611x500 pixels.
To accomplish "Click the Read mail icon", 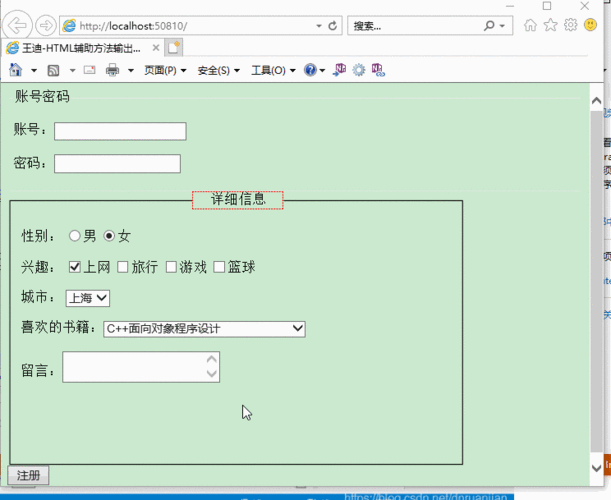I will (x=89, y=70).
